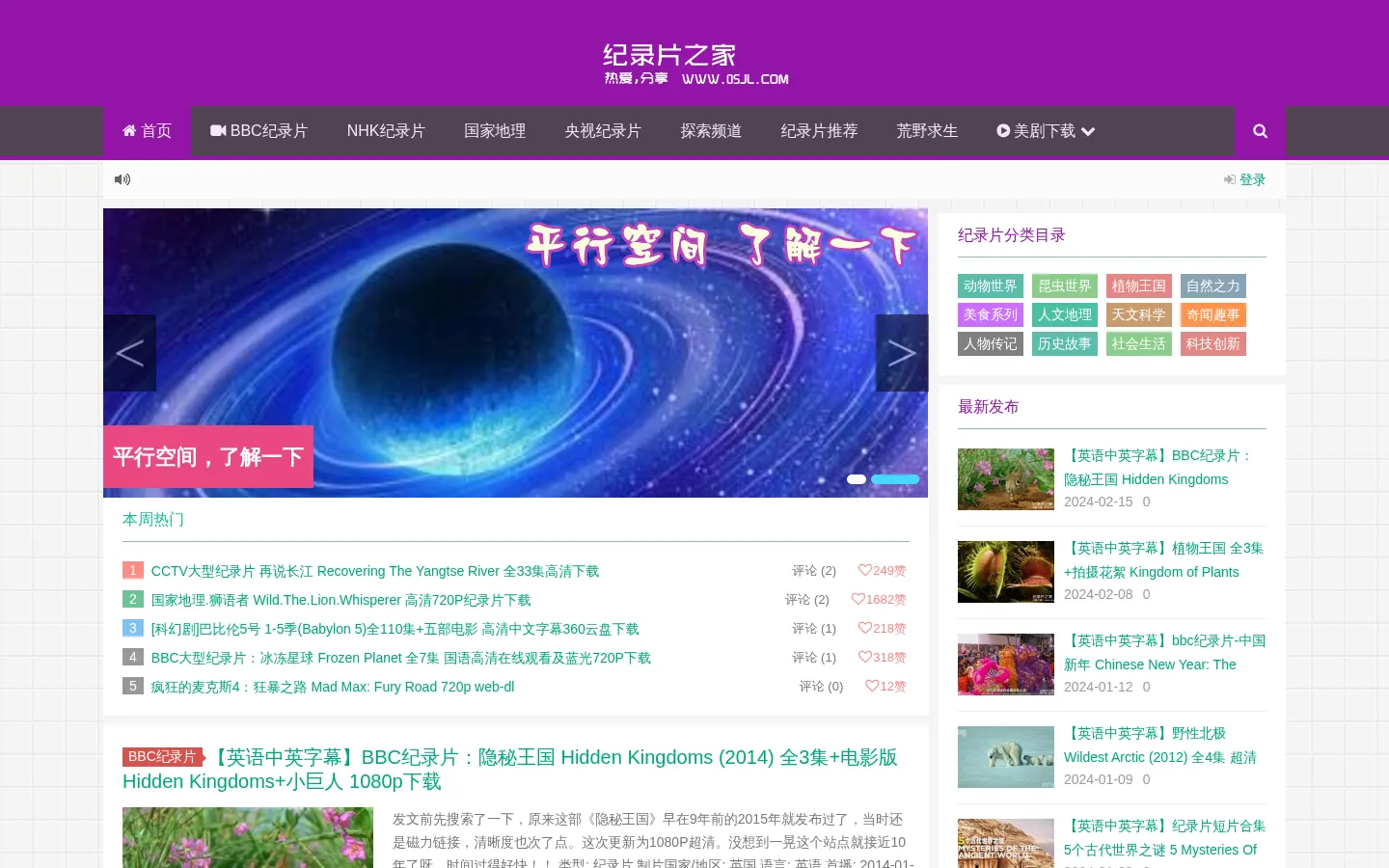Open 荒野求生 navigation item

[x=927, y=131]
